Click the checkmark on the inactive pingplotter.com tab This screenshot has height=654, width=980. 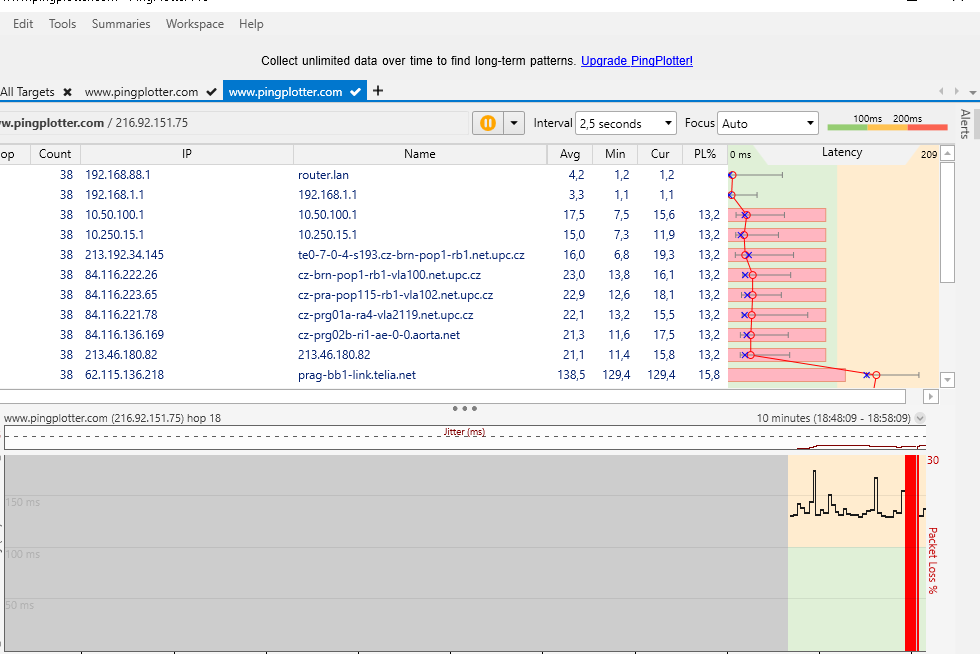click(x=211, y=92)
